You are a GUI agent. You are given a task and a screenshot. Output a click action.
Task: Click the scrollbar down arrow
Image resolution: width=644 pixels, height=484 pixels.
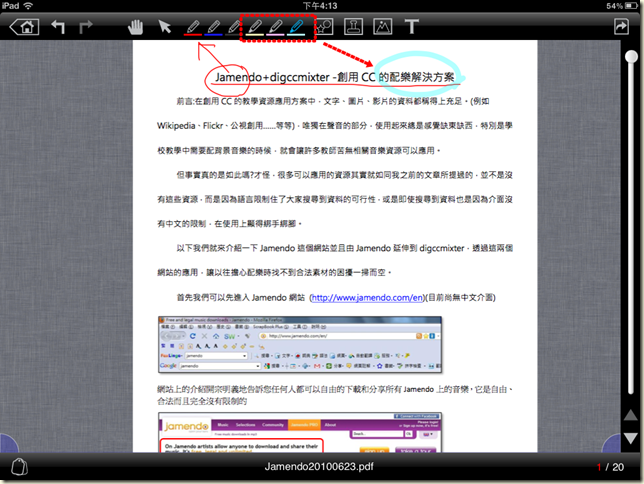[631, 438]
